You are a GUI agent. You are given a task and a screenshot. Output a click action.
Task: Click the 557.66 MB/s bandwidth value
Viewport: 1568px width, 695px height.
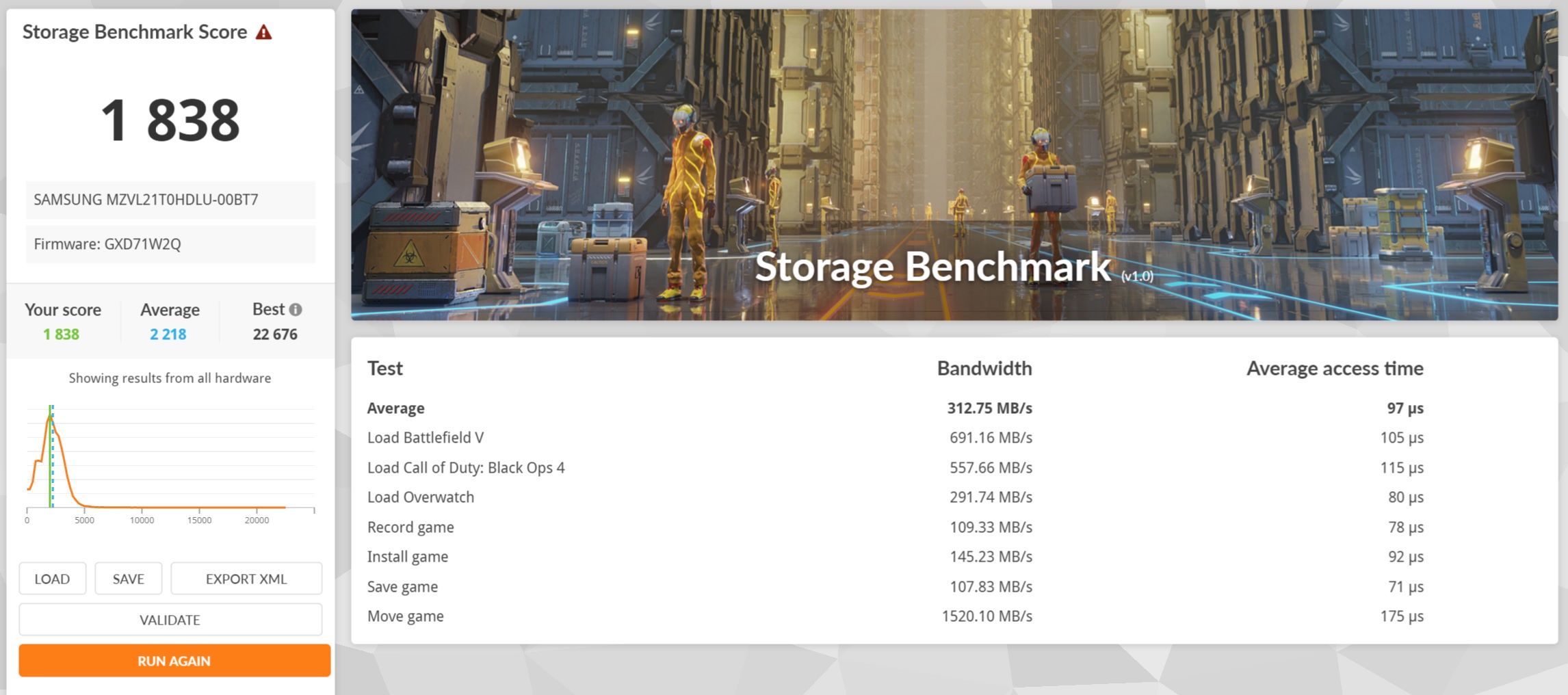[991, 468]
